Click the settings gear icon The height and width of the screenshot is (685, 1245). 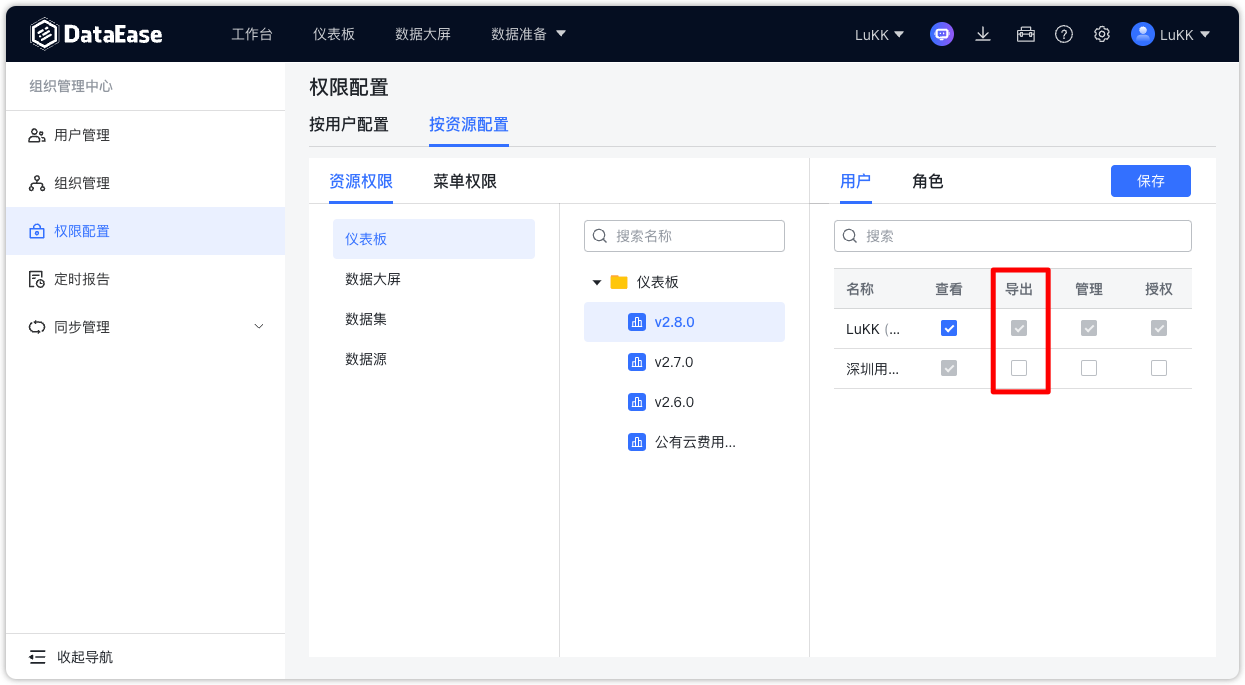click(1101, 34)
